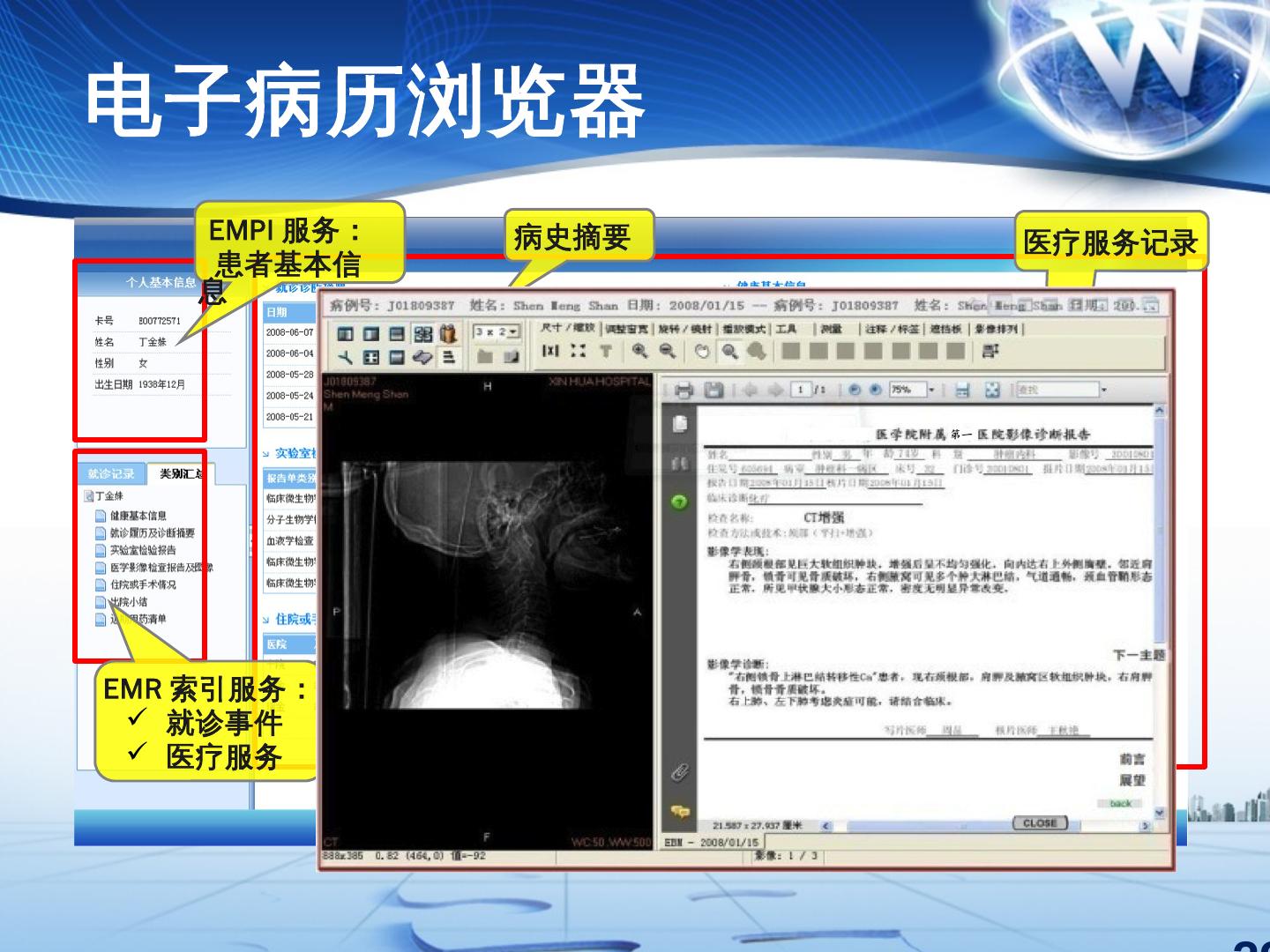Select the 测量 tab
This screenshot has height=952, width=1270.
pyautogui.click(x=831, y=329)
